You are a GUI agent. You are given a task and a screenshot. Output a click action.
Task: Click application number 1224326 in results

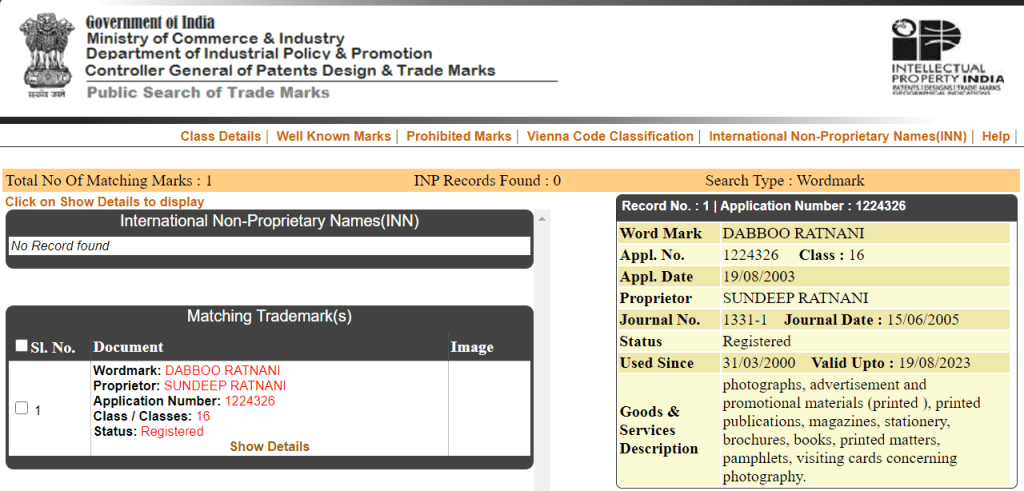249,401
